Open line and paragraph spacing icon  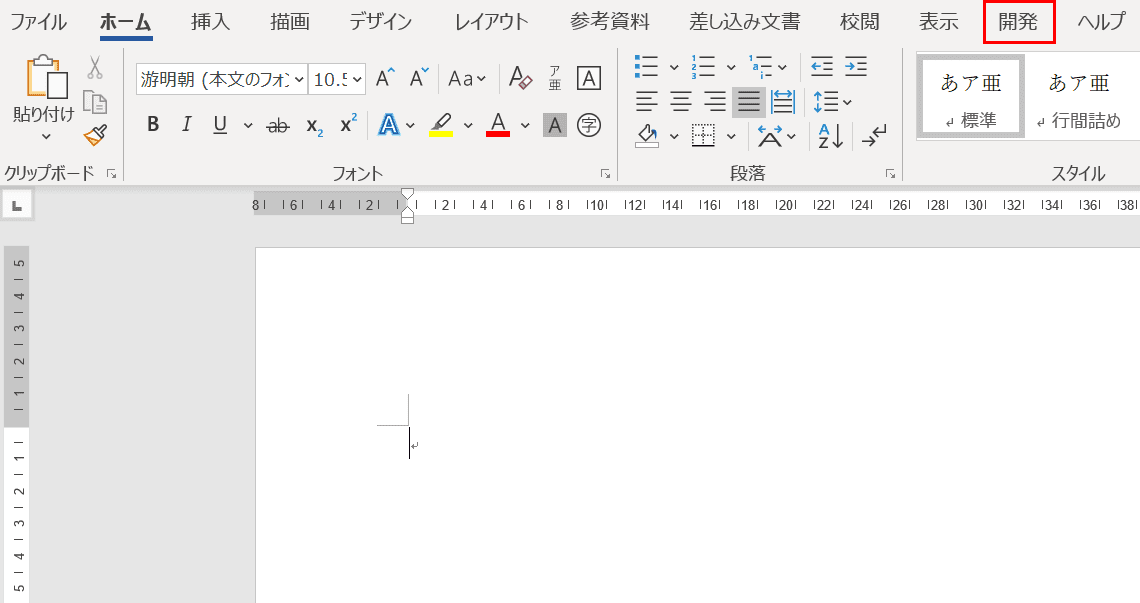[826, 101]
